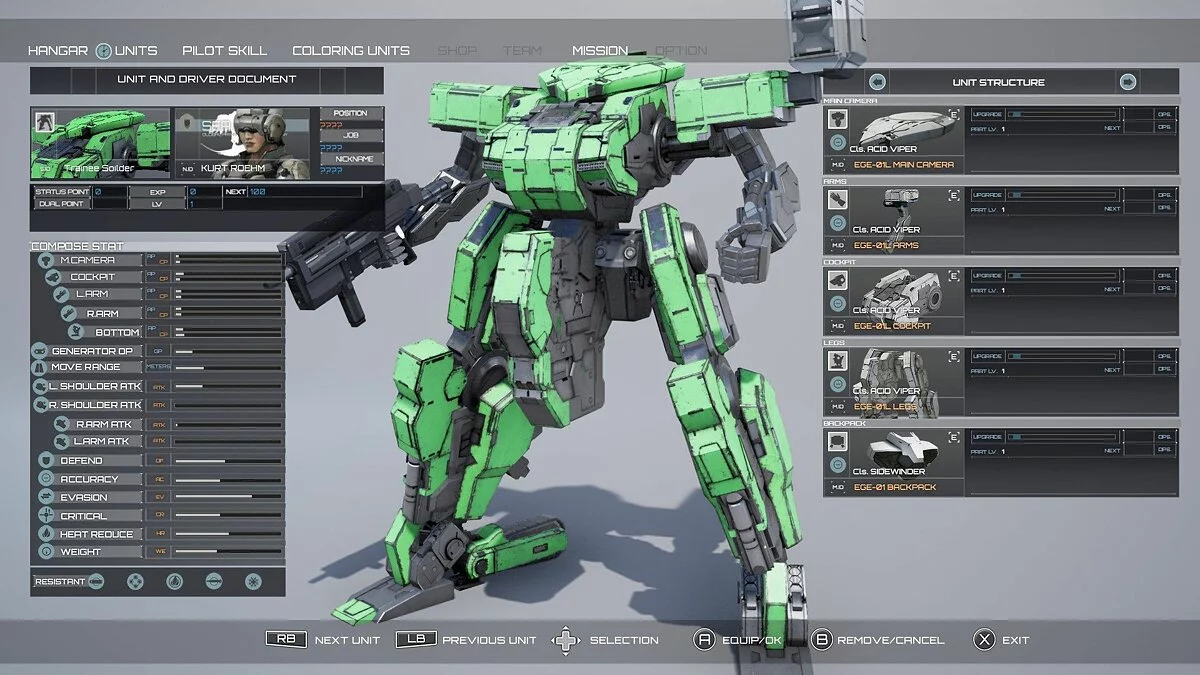Click top OPS box on Backpack card

tap(1163, 437)
